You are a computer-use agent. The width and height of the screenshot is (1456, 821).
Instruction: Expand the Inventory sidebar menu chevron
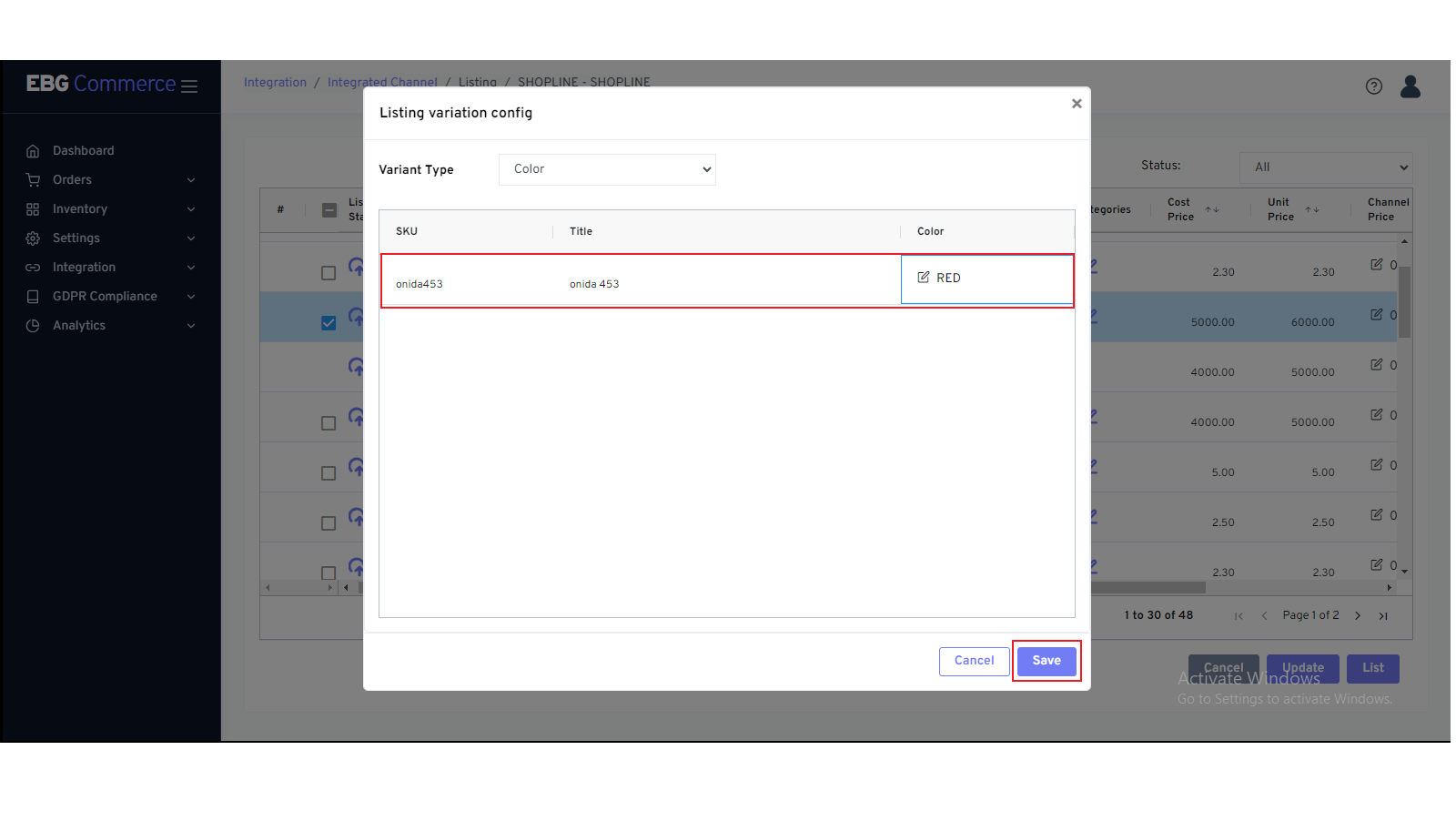point(191,209)
